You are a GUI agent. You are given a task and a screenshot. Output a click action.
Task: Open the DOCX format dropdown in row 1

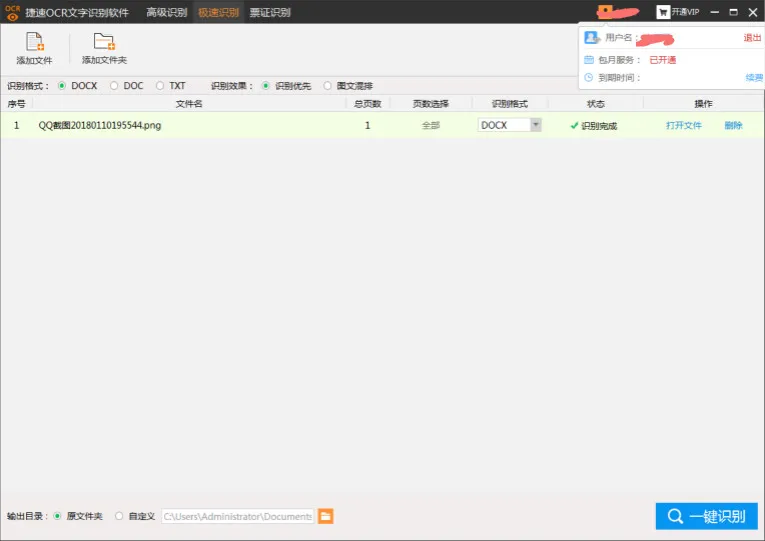pyautogui.click(x=536, y=125)
